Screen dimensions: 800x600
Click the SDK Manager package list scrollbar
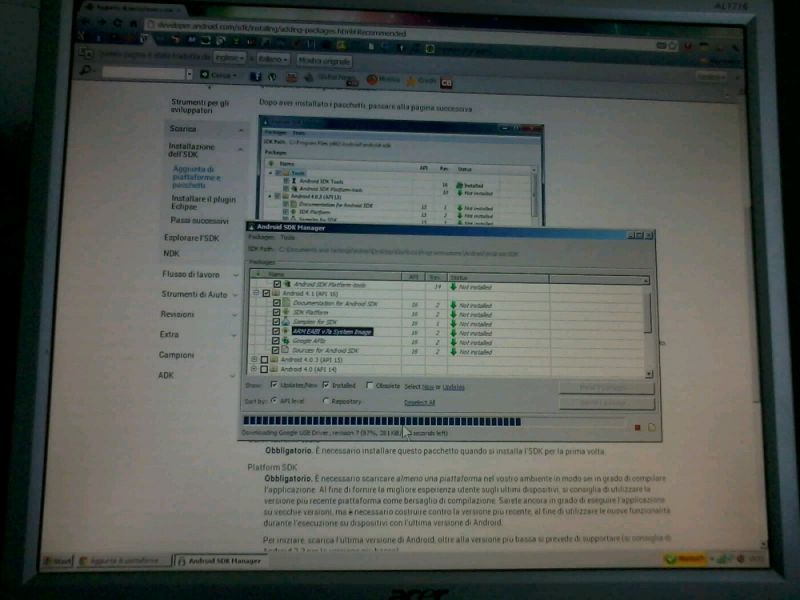(648, 327)
